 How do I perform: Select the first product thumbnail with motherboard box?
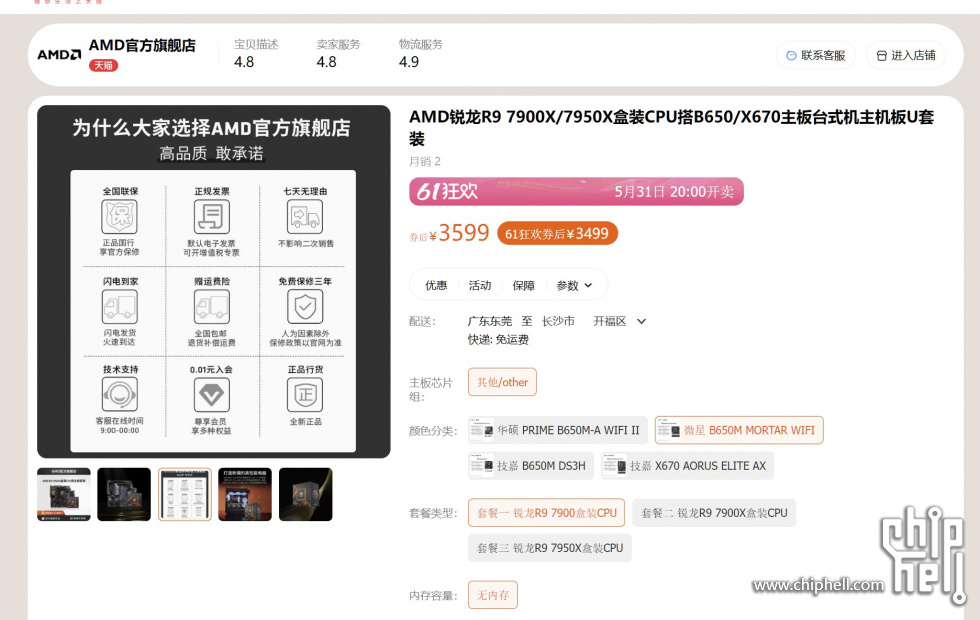(x=64, y=494)
